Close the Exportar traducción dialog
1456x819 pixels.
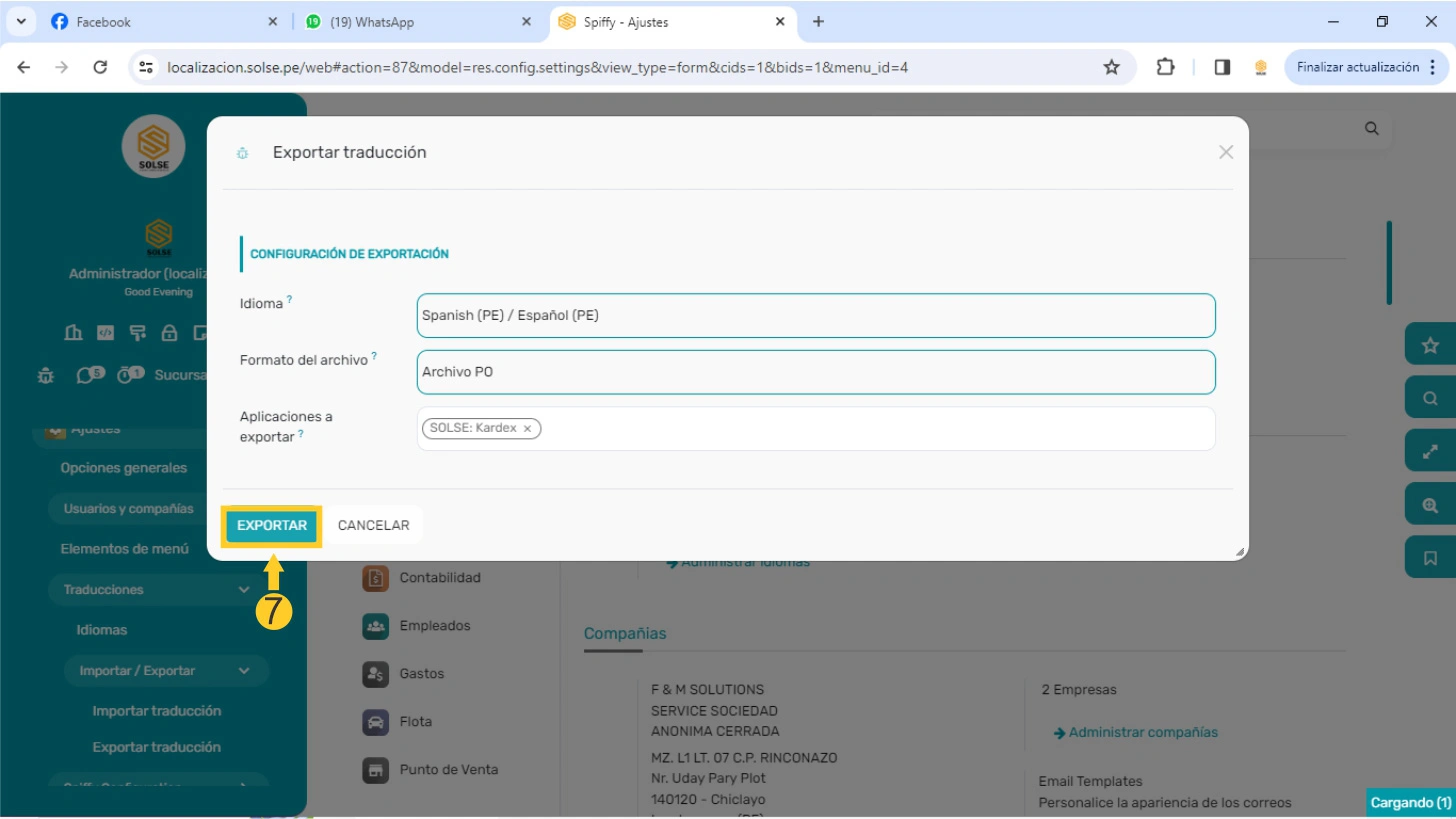1226,152
